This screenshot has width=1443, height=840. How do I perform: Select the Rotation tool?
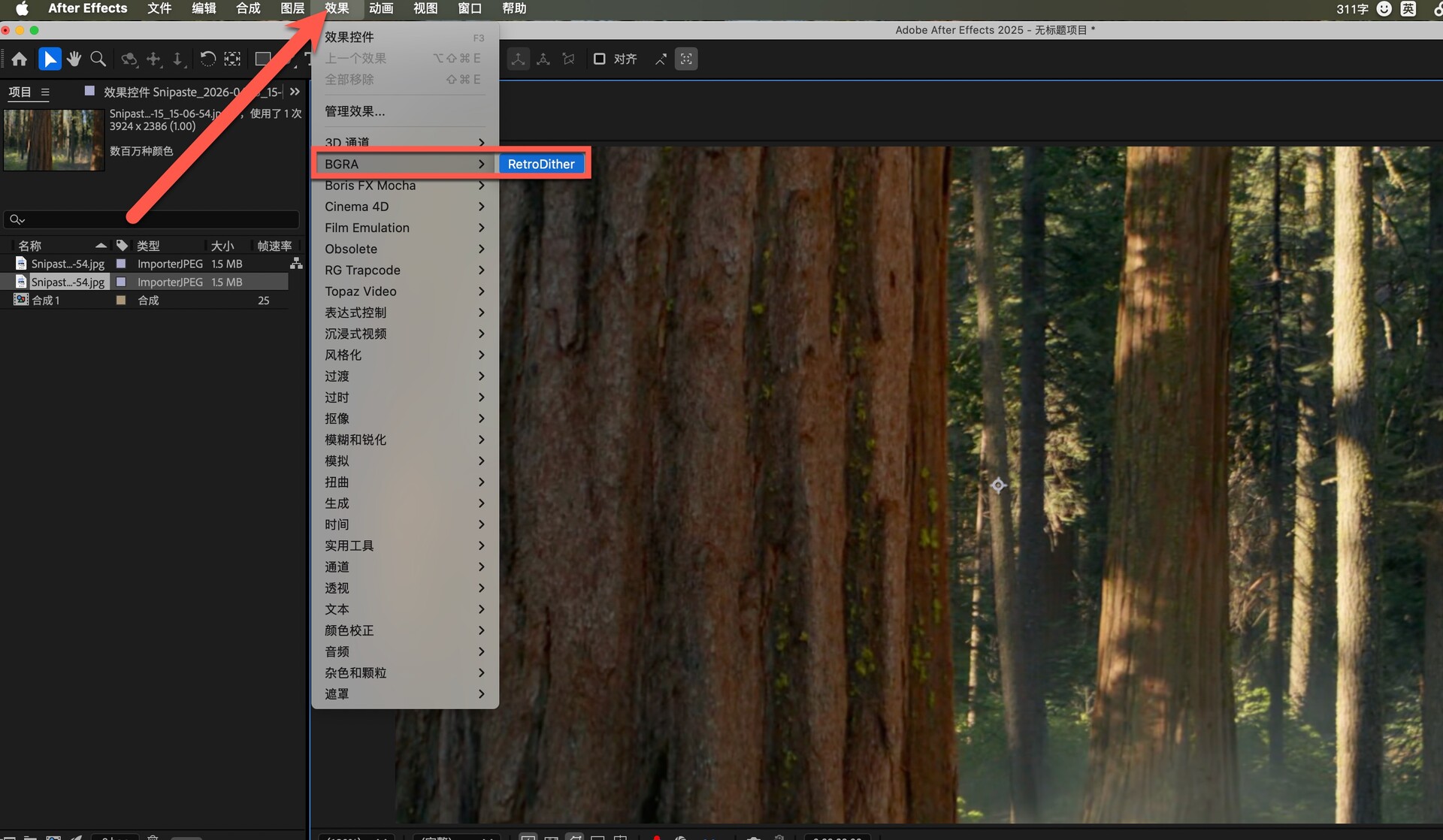[x=207, y=59]
